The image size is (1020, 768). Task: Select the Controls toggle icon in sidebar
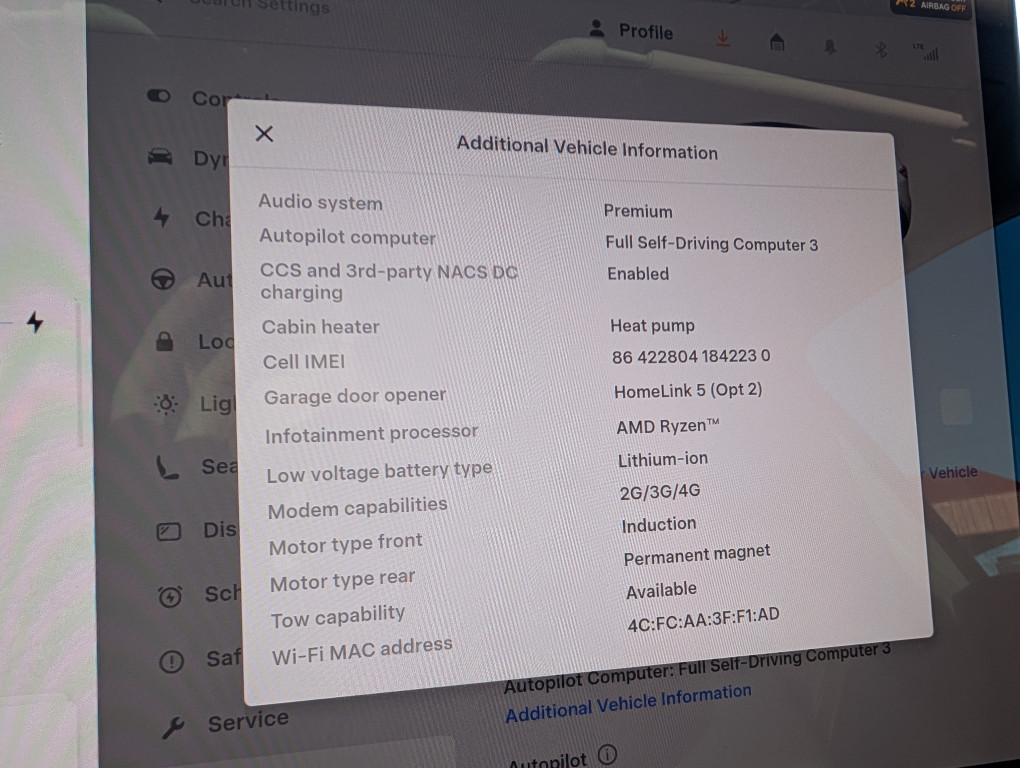point(159,96)
